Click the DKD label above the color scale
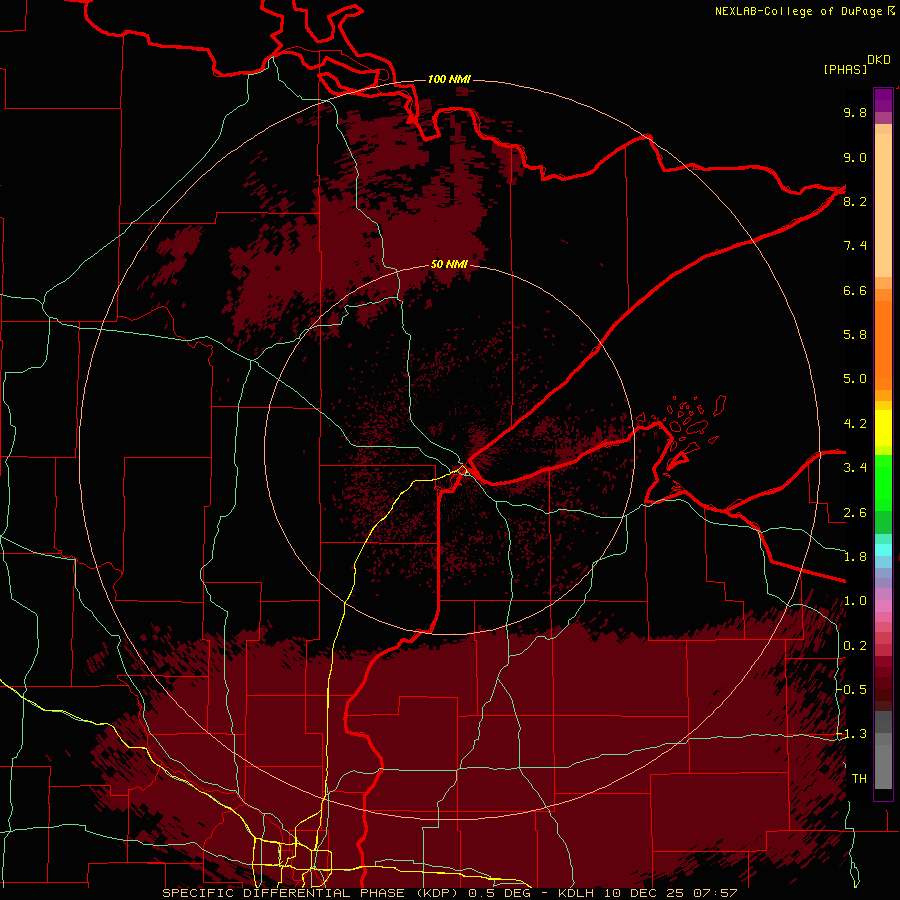Image resolution: width=900 pixels, height=900 pixels. coord(879,60)
